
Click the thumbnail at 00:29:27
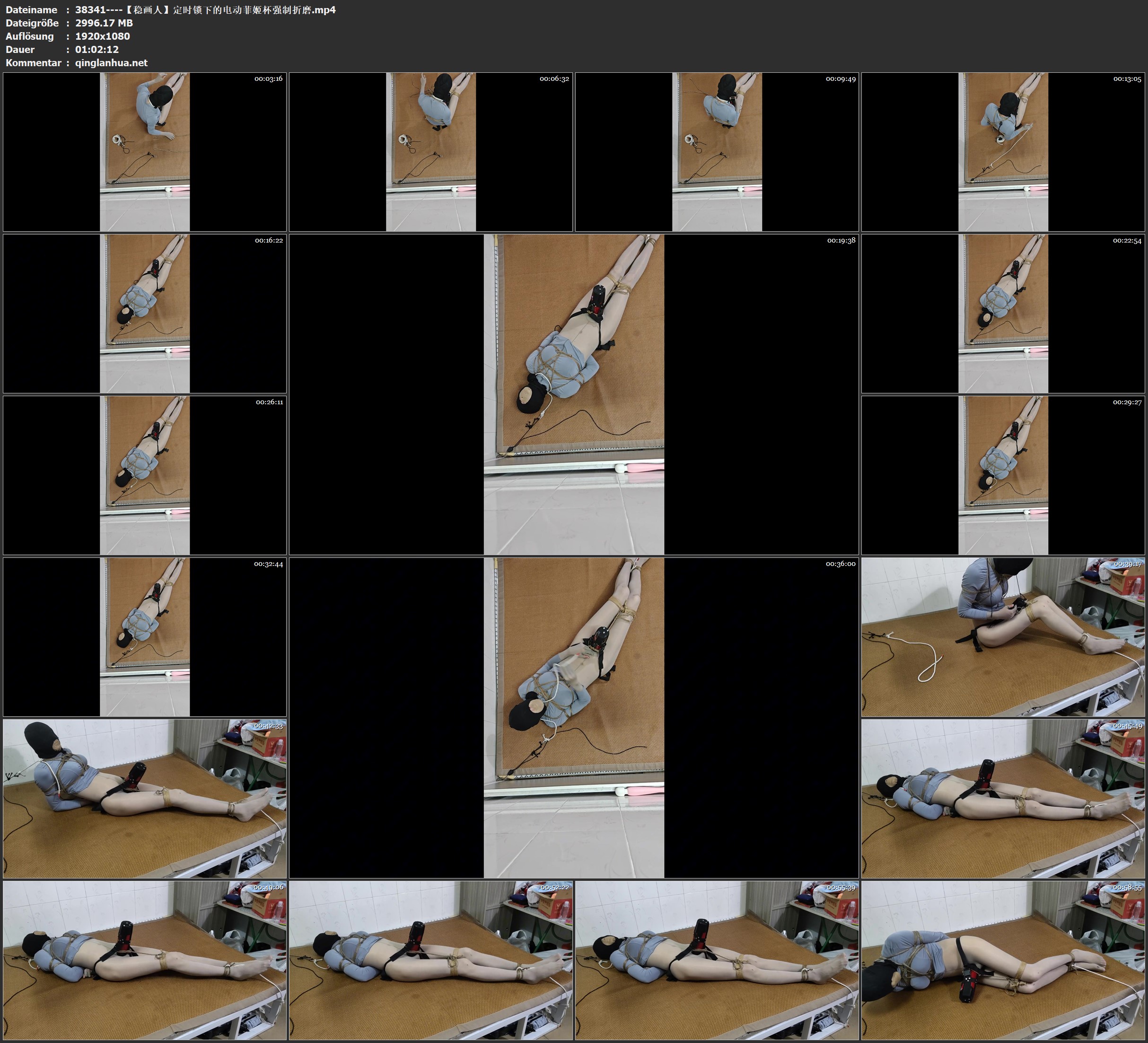click(x=1003, y=475)
